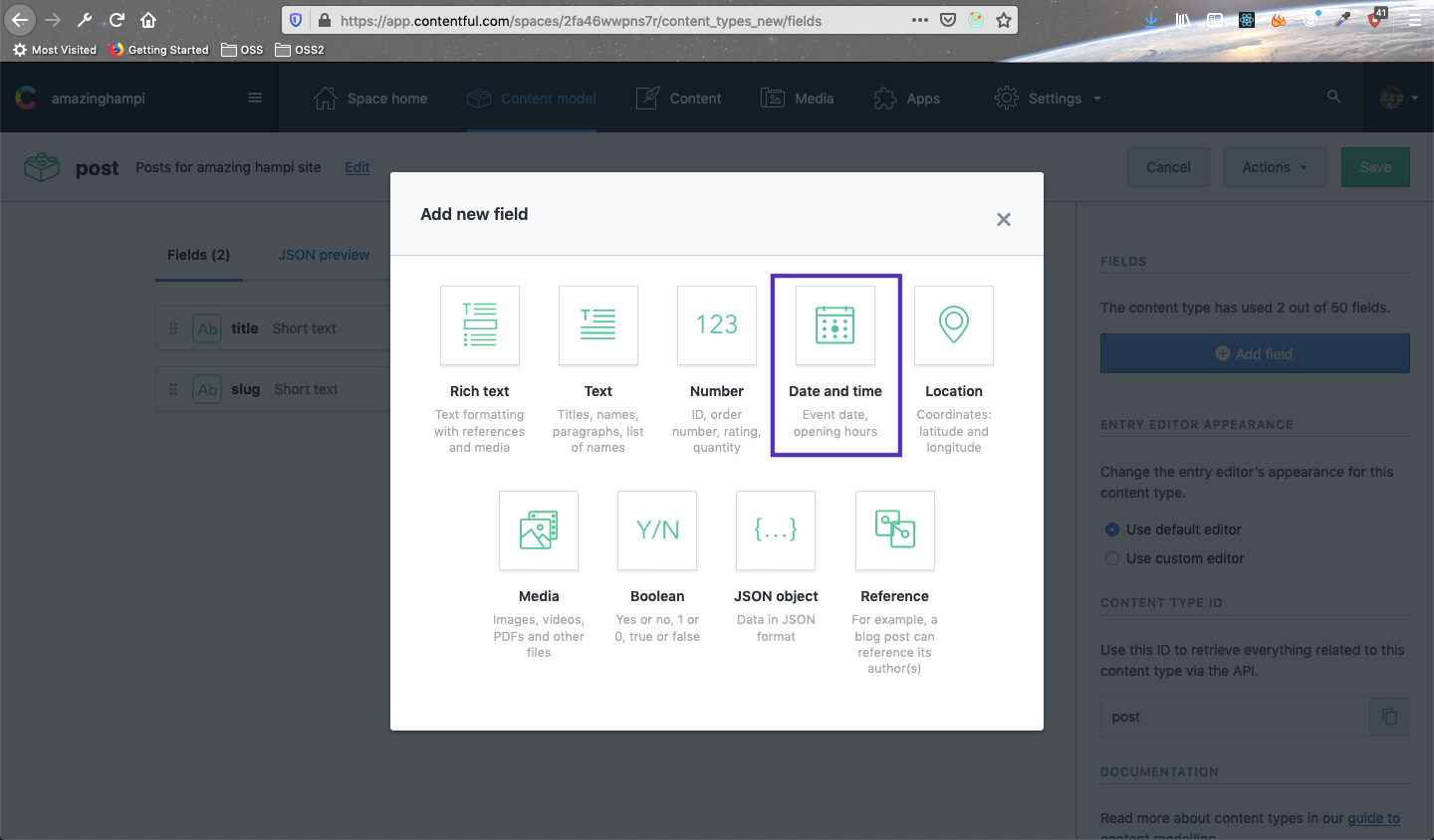
Task: Click the blue Add field button
Action: (1255, 353)
